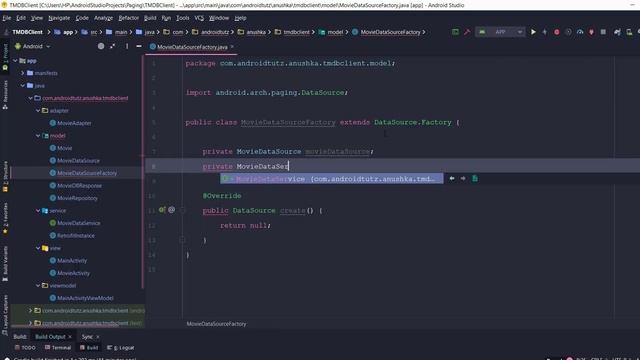The width and height of the screenshot is (640, 360).
Task: Collapse the method fold marker on line 11
Action: [182, 211]
